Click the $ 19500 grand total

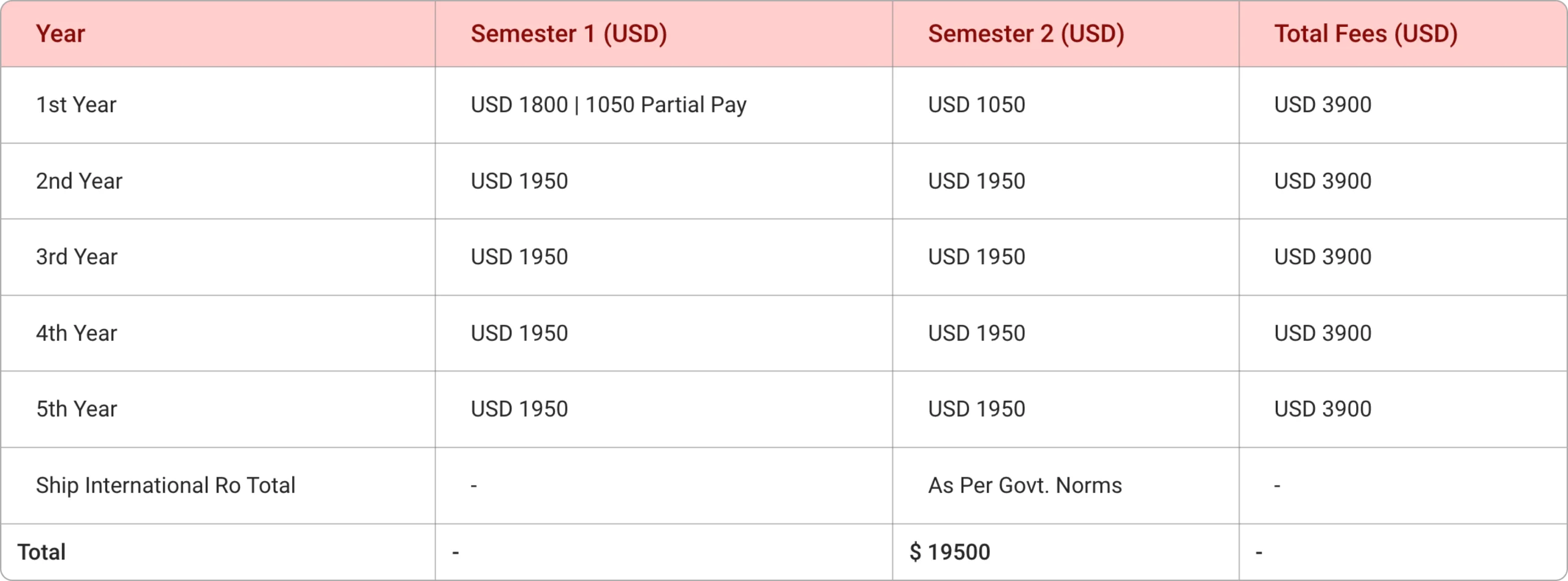pyautogui.click(x=949, y=552)
